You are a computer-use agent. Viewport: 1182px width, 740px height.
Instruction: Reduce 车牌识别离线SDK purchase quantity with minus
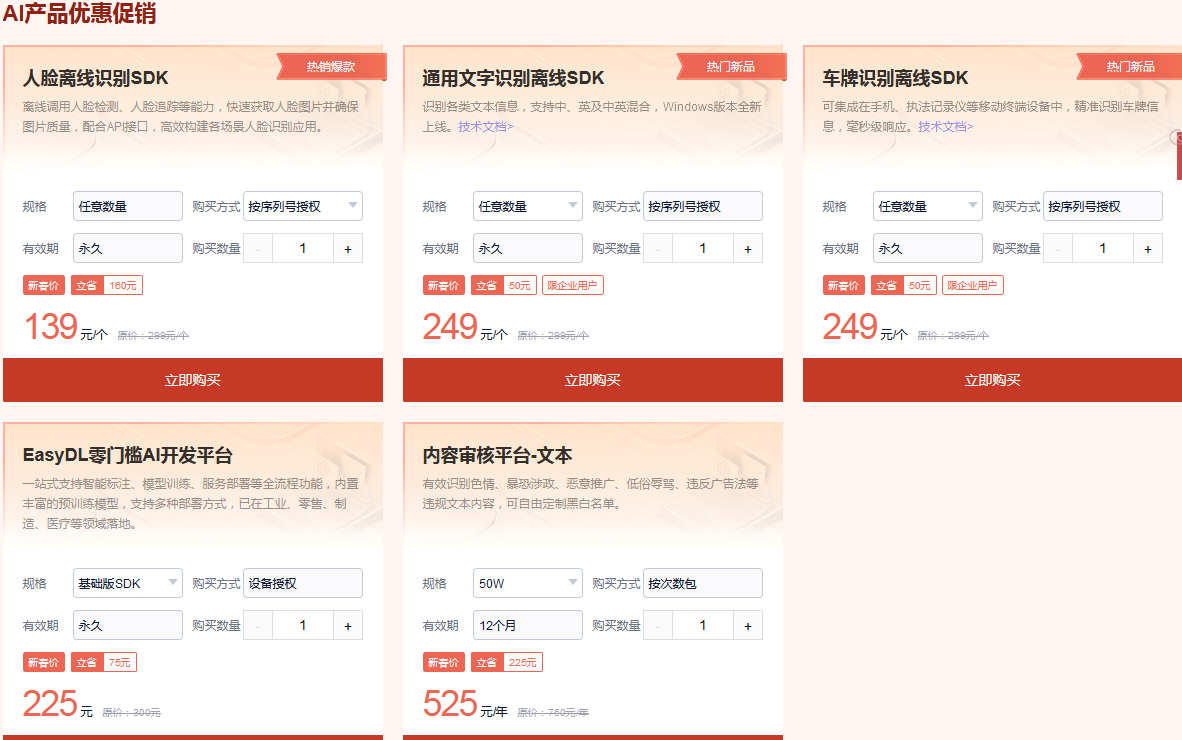tap(1058, 249)
